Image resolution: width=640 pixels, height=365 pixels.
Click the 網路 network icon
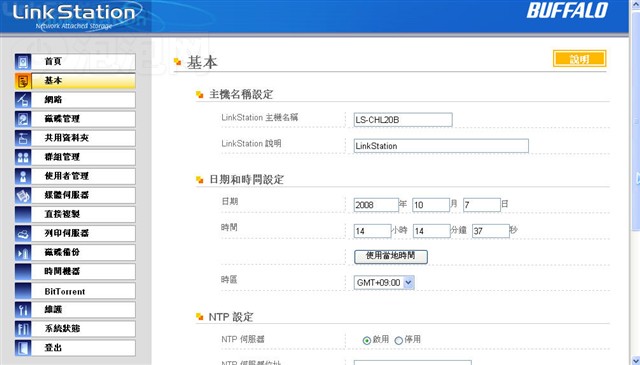coord(23,100)
